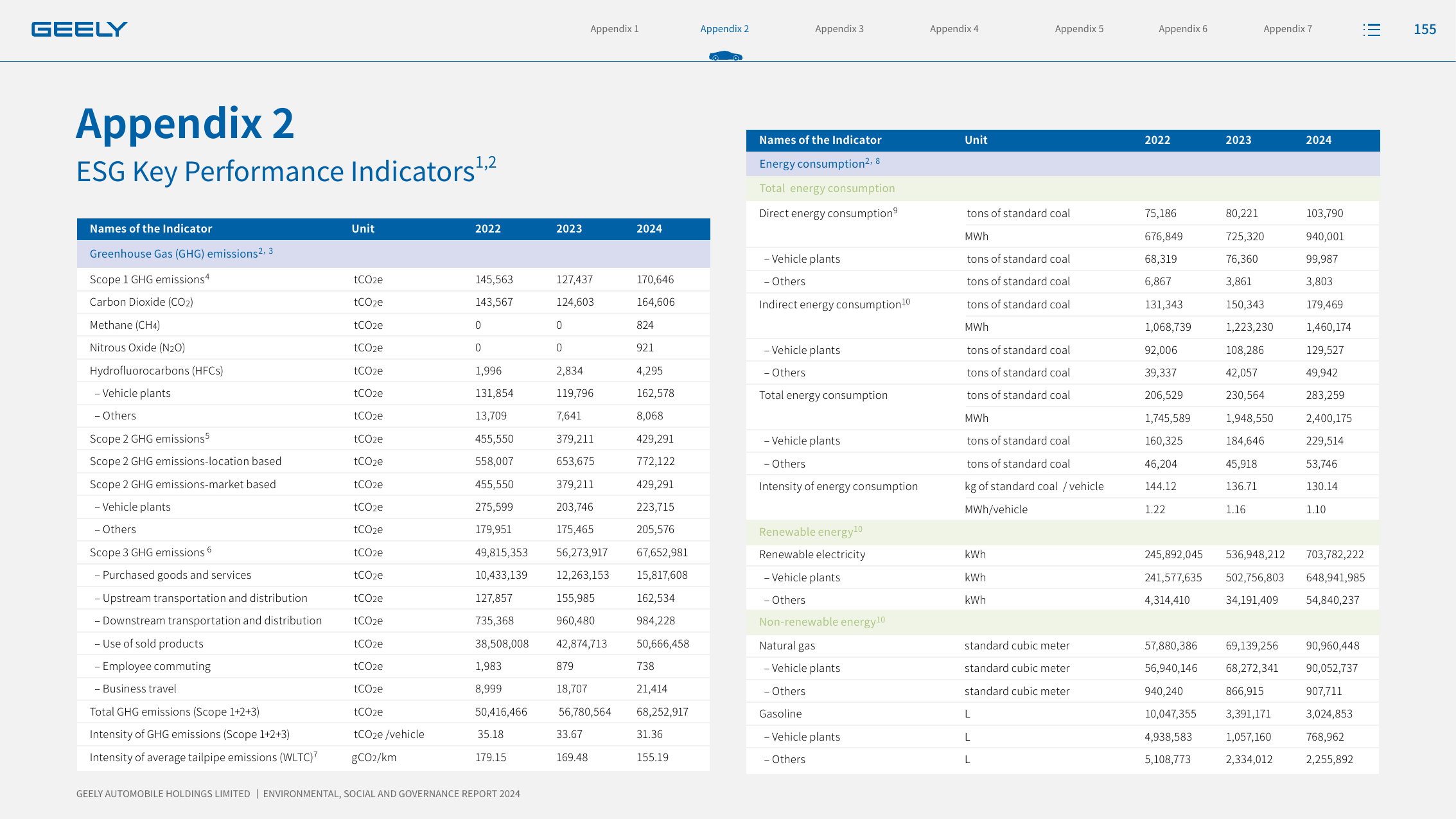Select 'Renewable electricity' row label
Viewport: 1456px width, 819px height.
pos(812,554)
